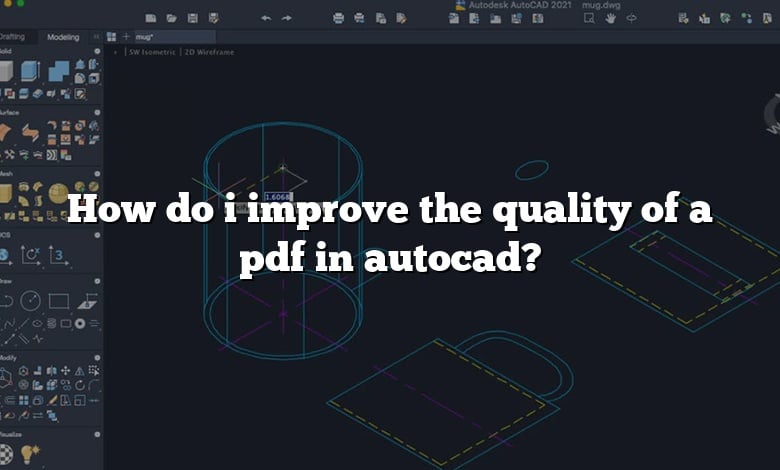
Task: Add a new drawing tab with plus
Action: pos(126,36)
